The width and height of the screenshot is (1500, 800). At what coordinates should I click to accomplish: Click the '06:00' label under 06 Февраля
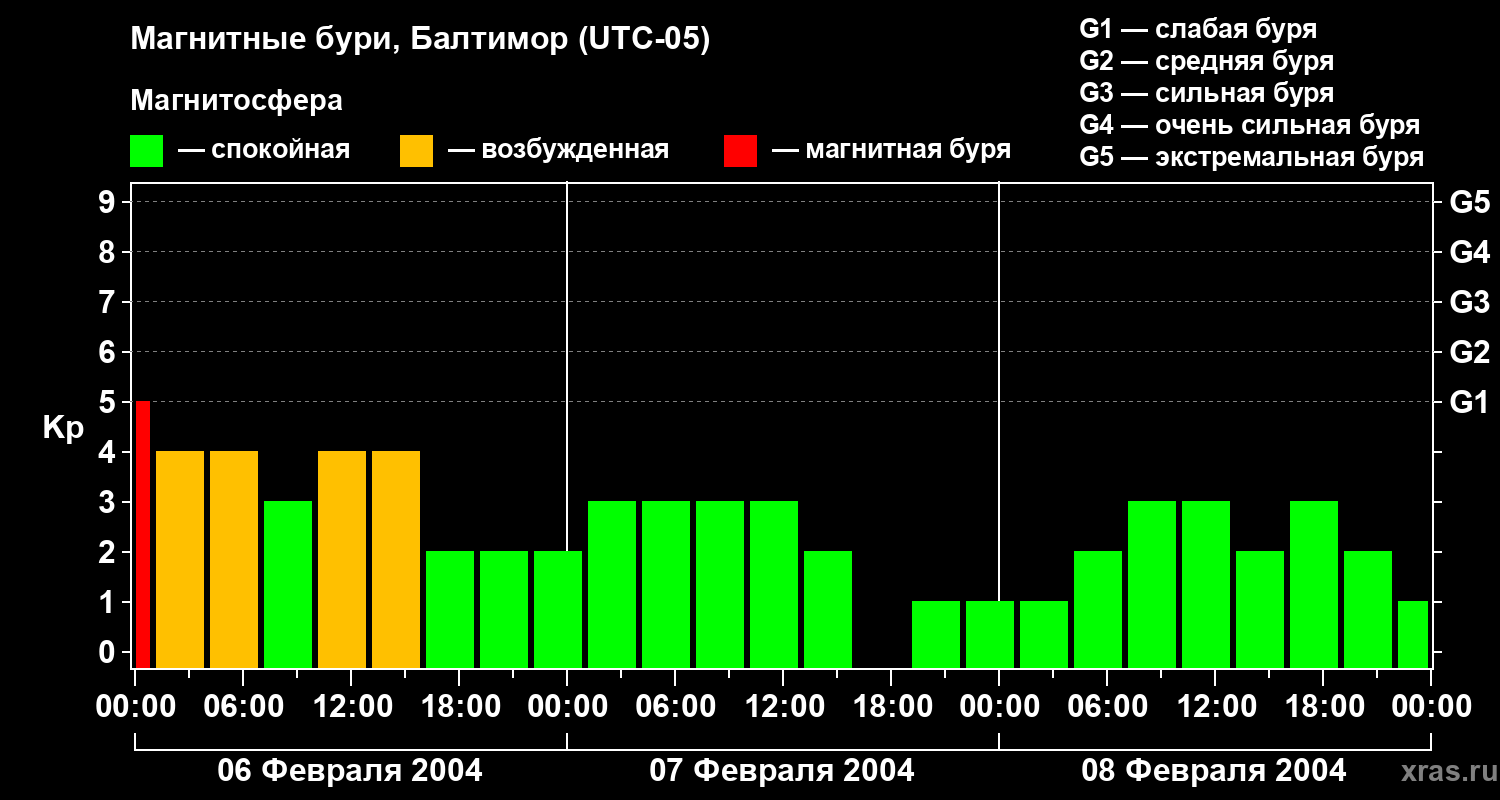pos(243,706)
